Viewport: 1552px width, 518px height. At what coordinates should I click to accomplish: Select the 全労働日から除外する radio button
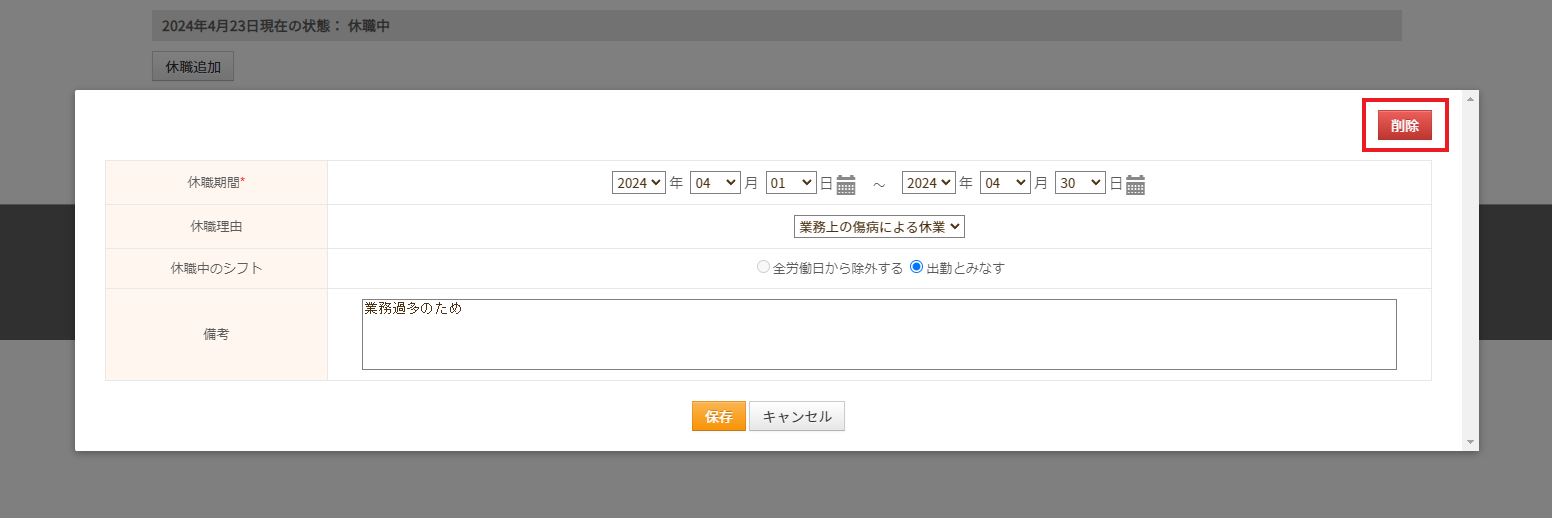coord(764,267)
